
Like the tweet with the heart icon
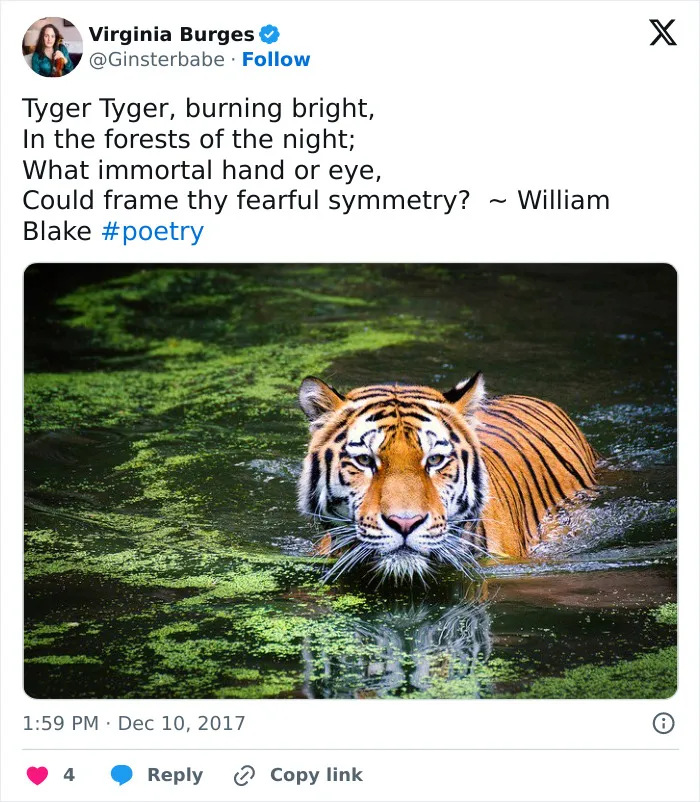click(x=37, y=775)
